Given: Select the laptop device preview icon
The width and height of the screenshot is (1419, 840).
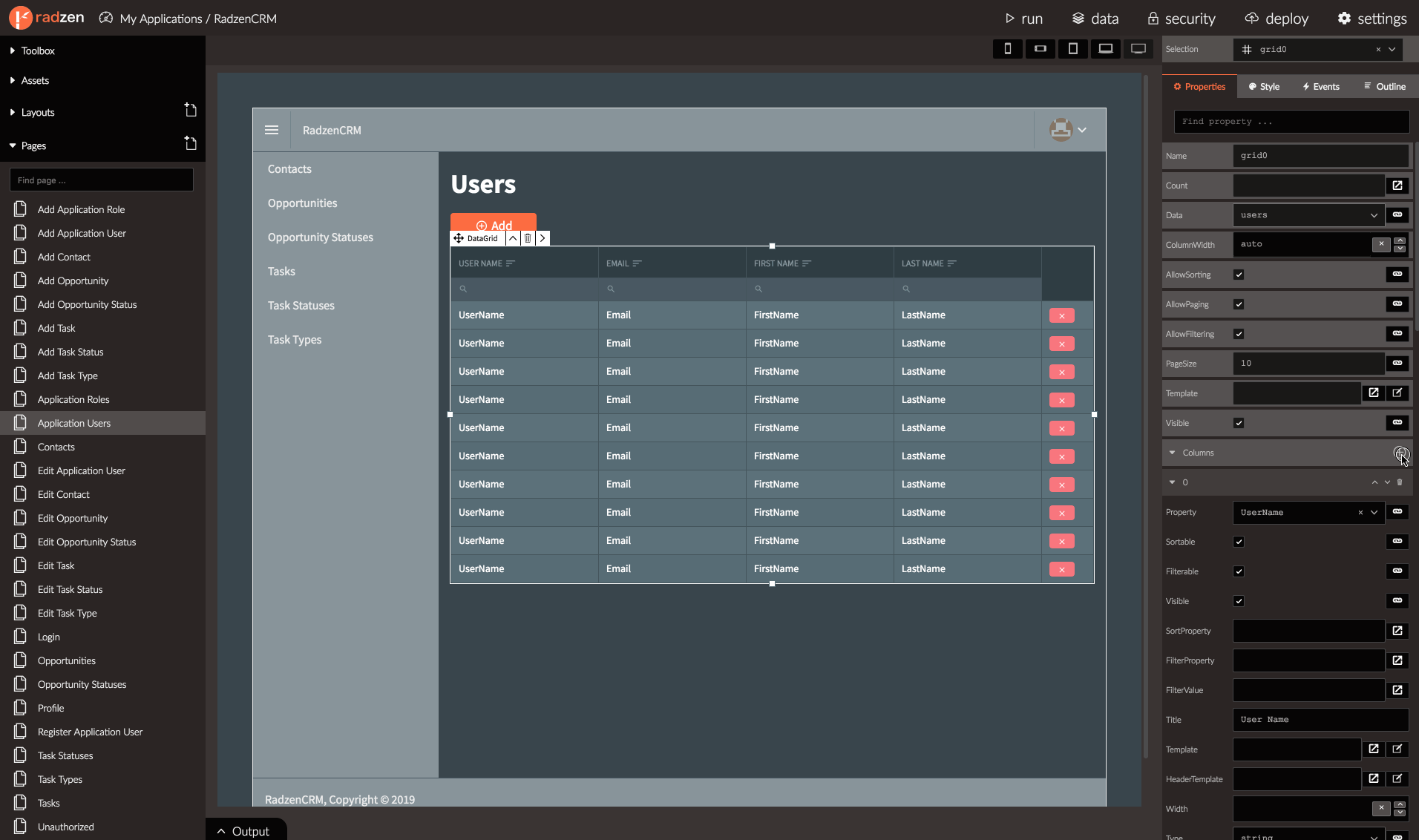Looking at the screenshot, I should point(1105,49).
